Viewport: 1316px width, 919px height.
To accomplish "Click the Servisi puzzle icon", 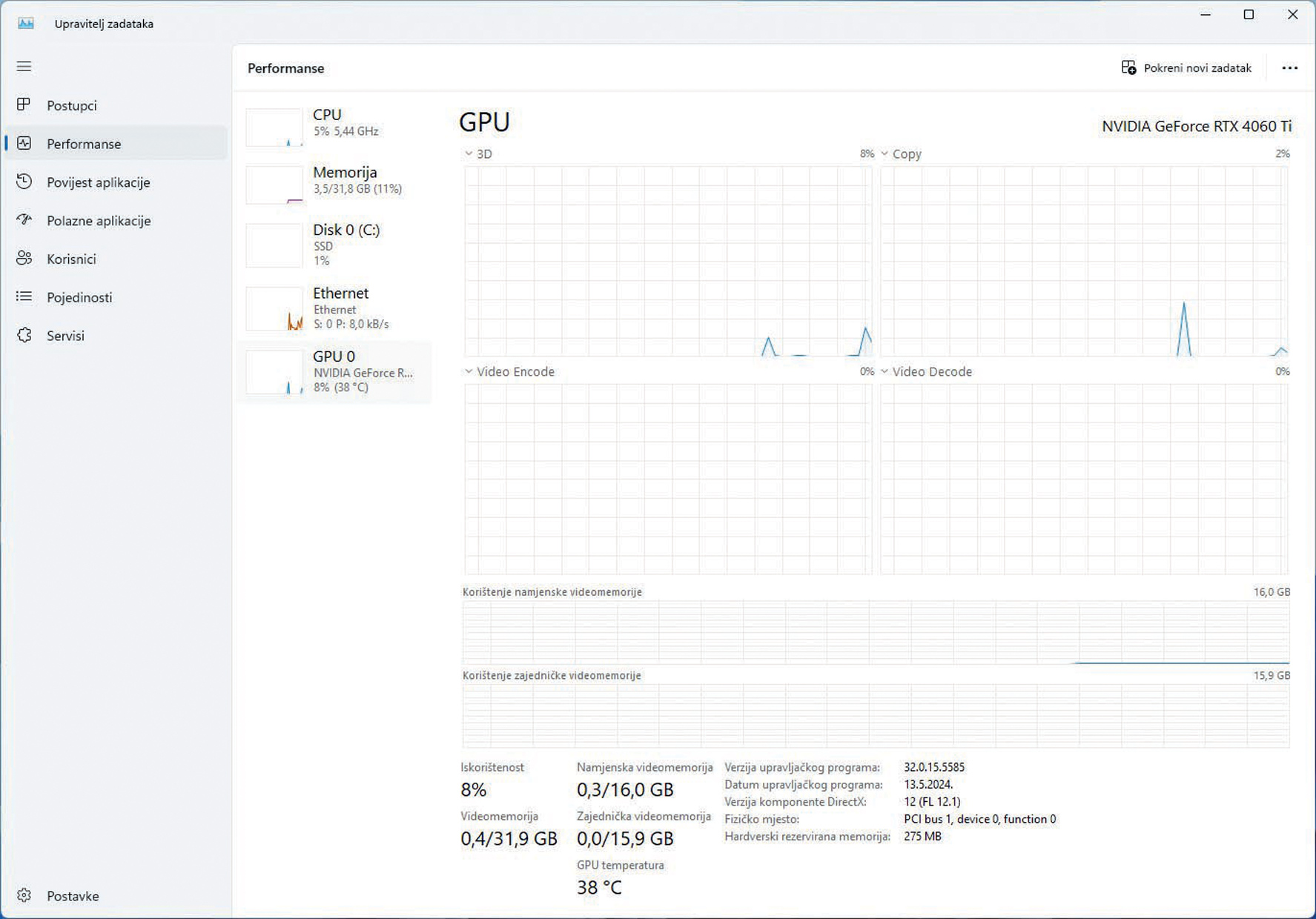I will (x=24, y=335).
